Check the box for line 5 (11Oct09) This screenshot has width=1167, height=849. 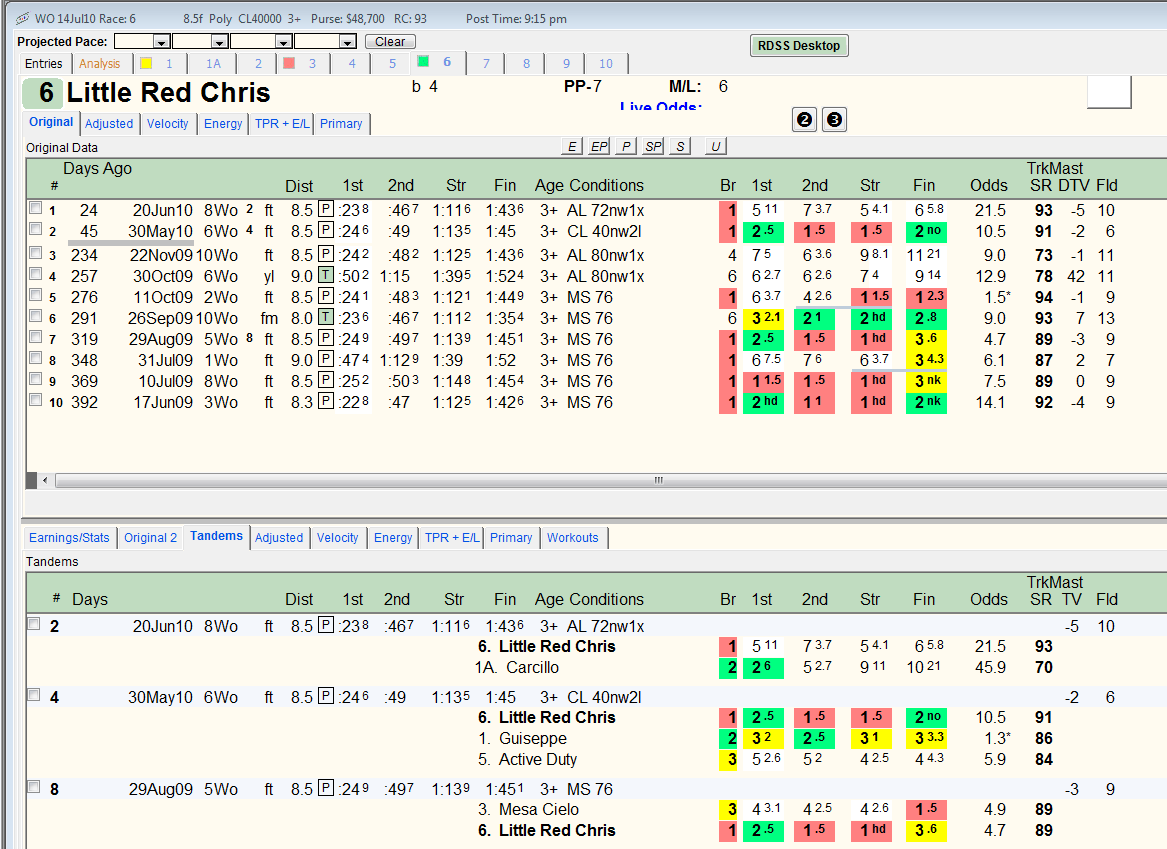point(34,295)
